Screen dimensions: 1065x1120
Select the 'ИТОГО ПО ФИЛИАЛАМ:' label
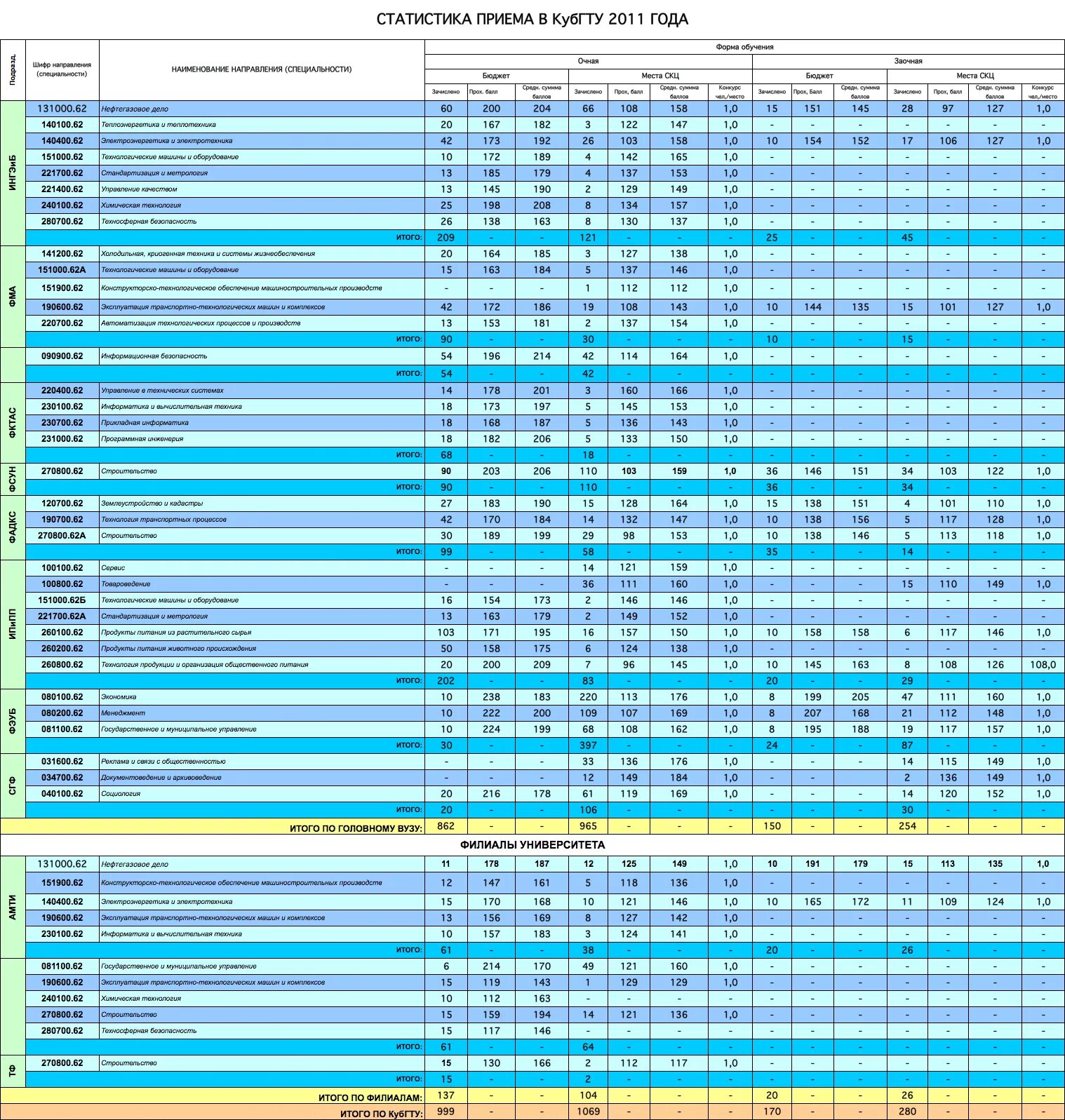click(370, 1098)
